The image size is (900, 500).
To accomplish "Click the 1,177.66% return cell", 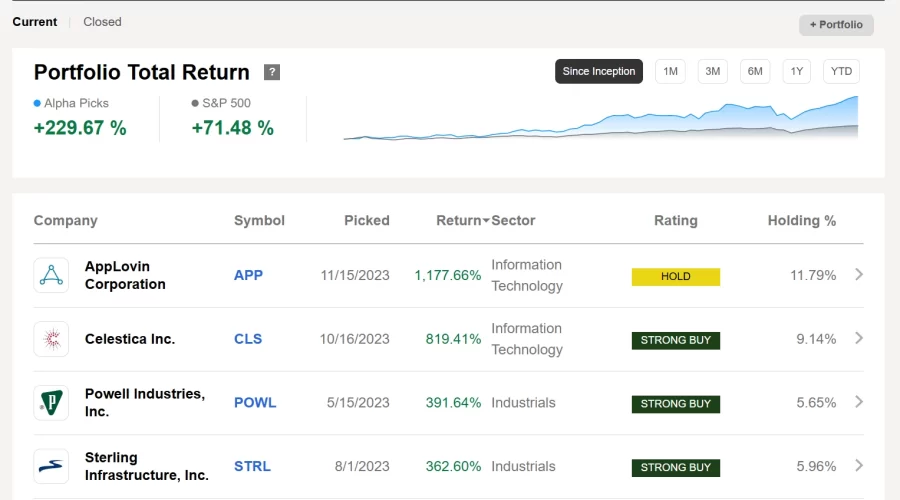I will point(448,275).
